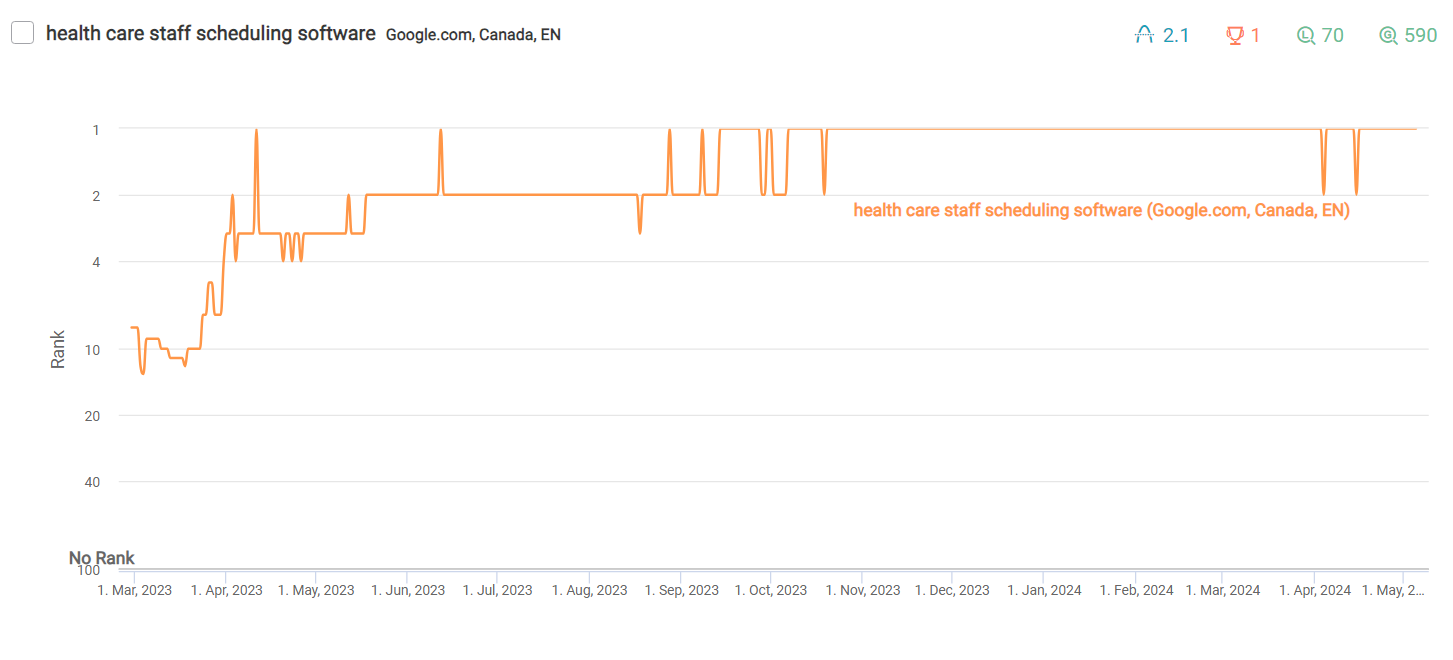The height and width of the screenshot is (660, 1453).
Task: Click the orange trophy best rank icon
Action: 1235,35
